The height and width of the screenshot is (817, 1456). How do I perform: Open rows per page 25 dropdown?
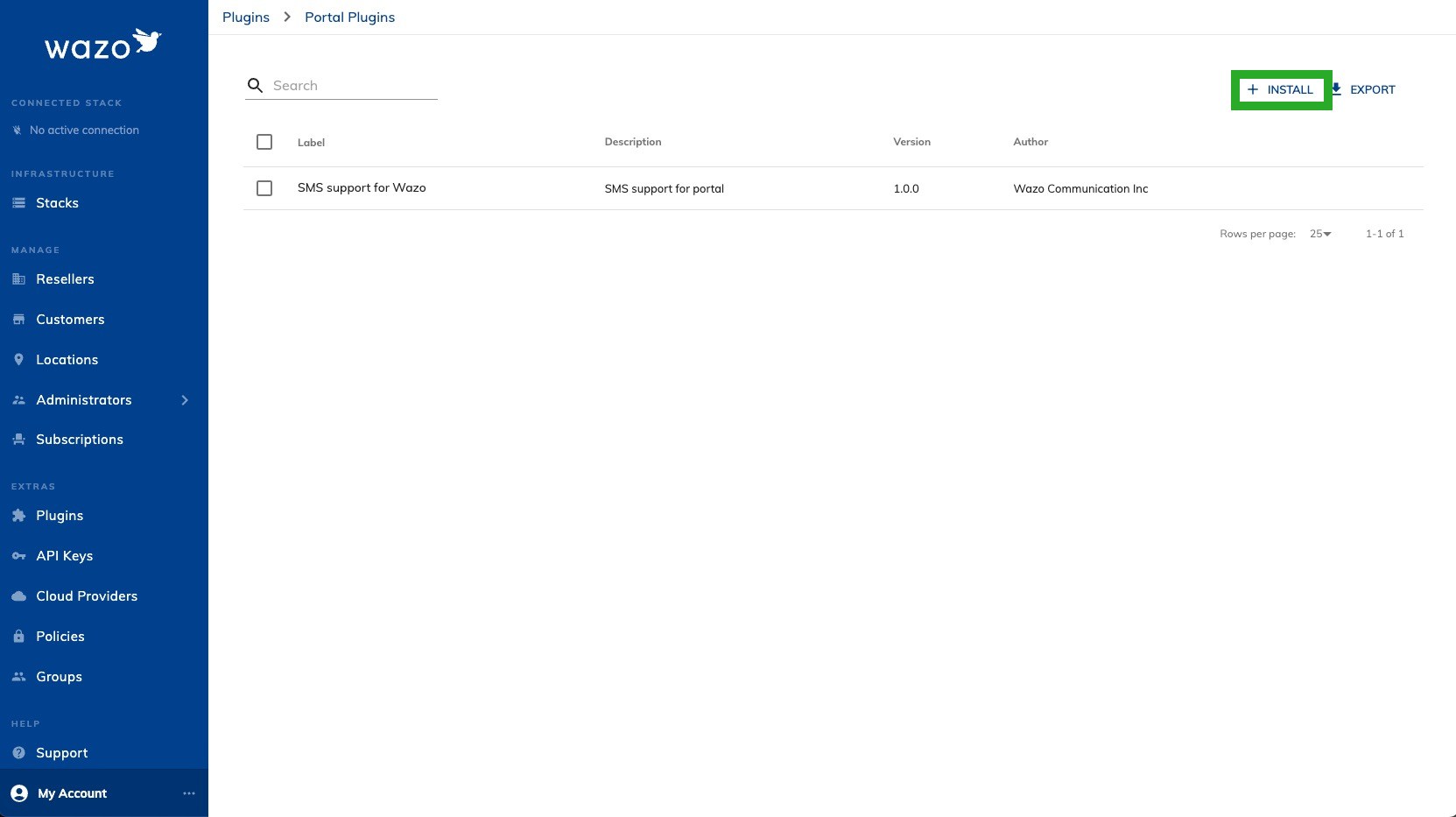point(1320,234)
